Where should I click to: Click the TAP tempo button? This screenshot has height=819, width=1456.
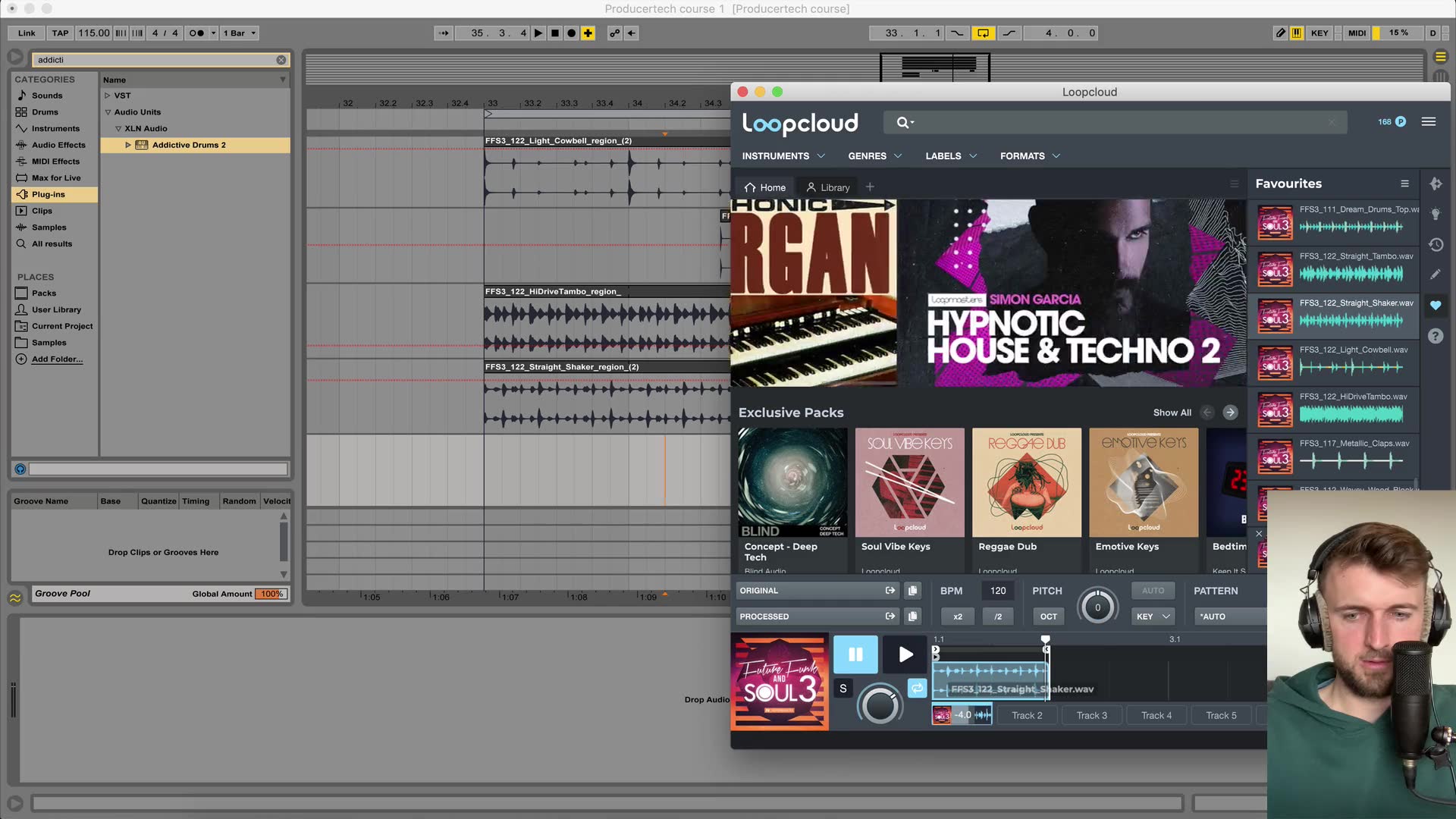coord(60,33)
